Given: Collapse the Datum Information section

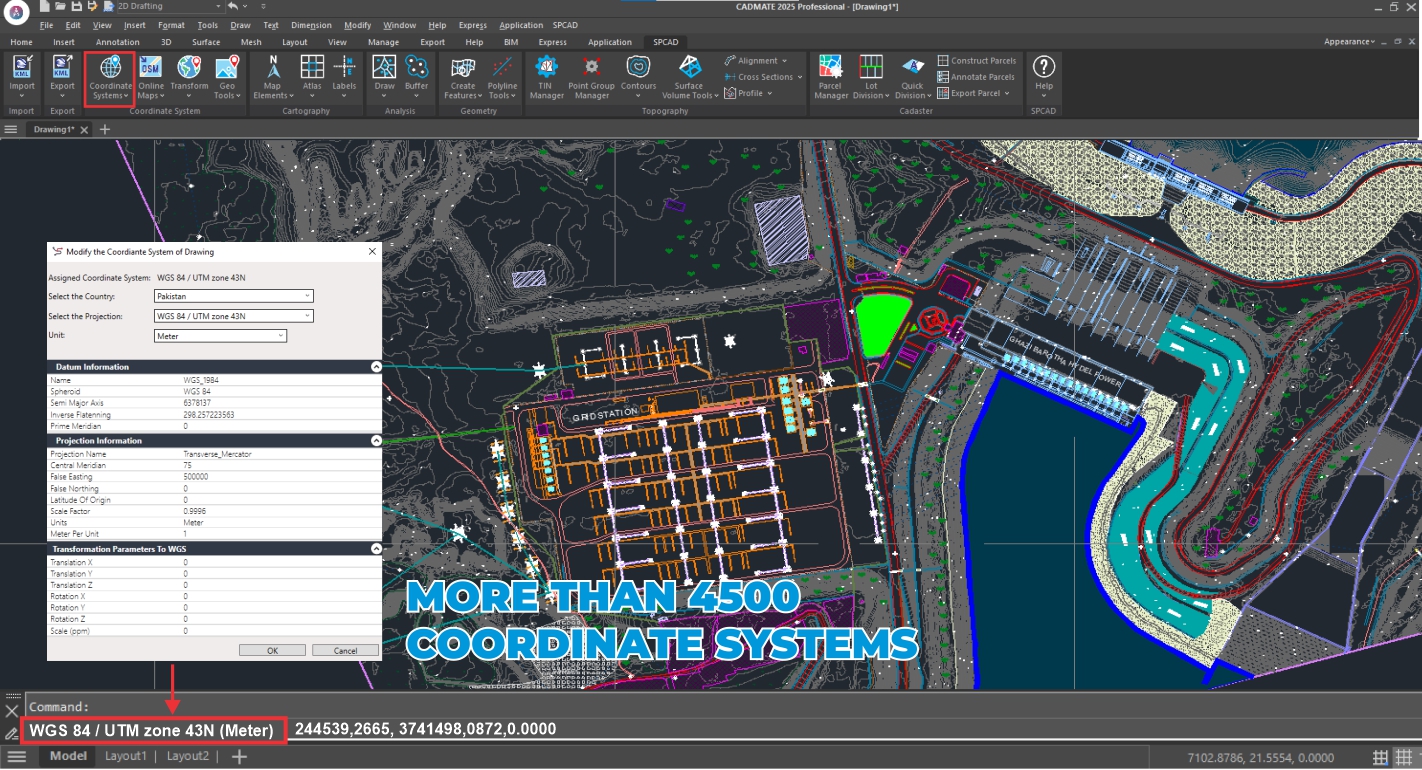Looking at the screenshot, I should pos(375,367).
